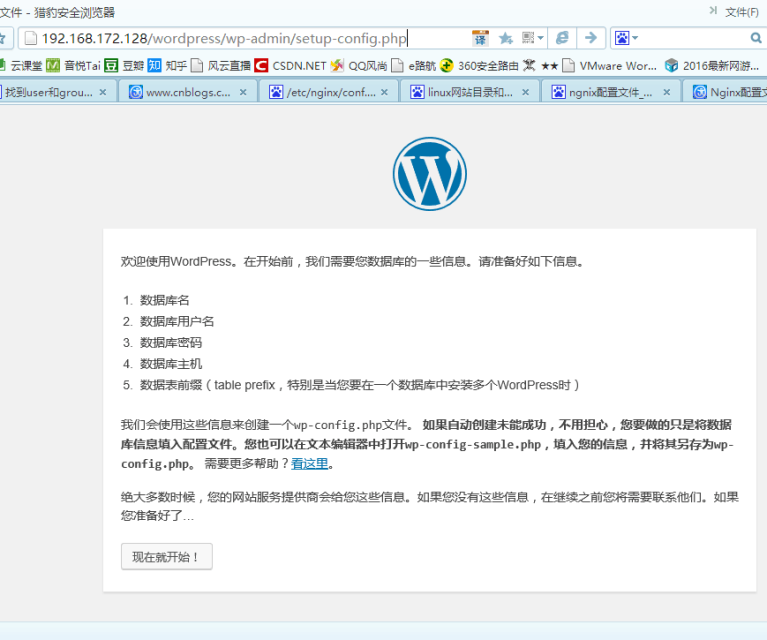
Task: Click the translate page icon in address bar
Action: [x=480, y=38]
